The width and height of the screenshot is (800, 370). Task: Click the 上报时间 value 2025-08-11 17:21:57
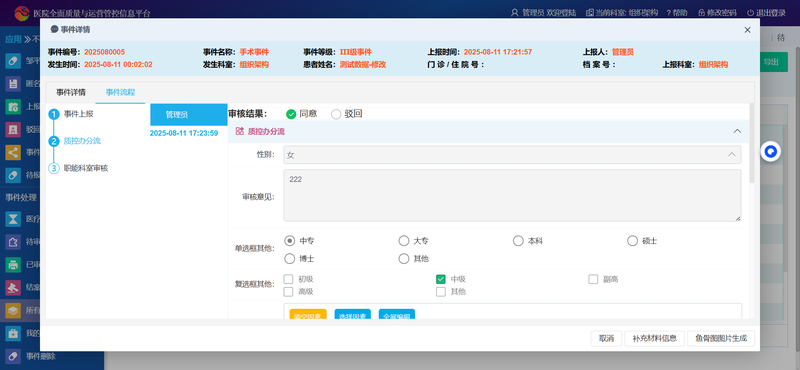pyautogui.click(x=498, y=52)
